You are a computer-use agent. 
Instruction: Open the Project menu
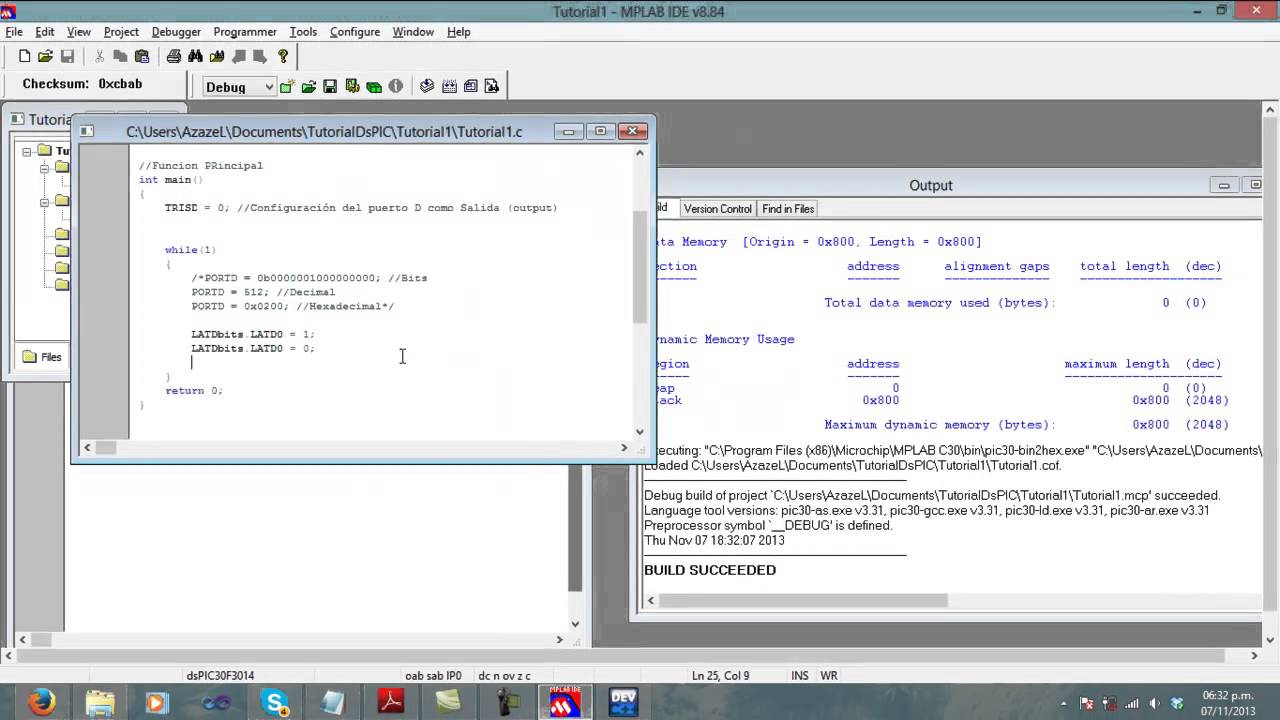pos(121,32)
